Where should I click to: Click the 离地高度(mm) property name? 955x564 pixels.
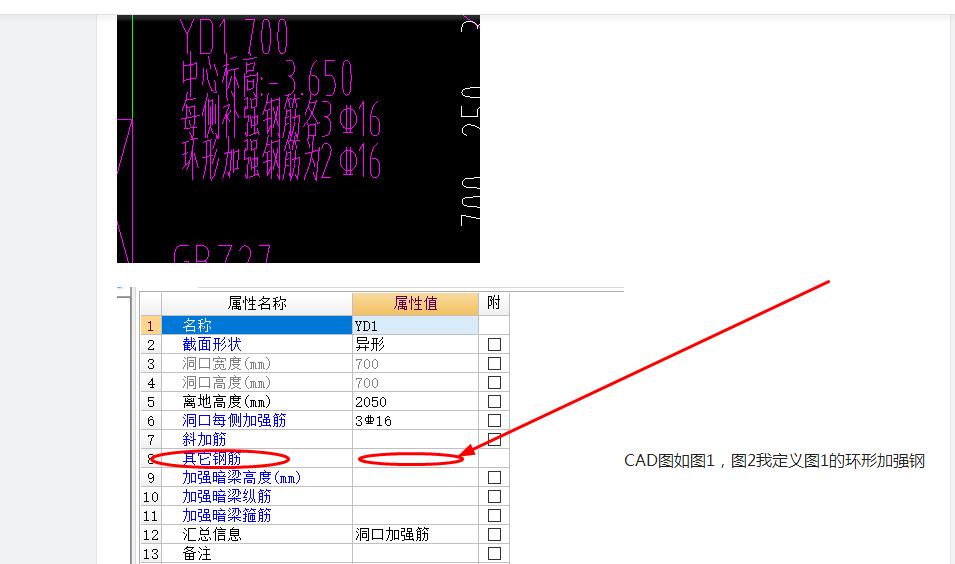click(x=227, y=402)
